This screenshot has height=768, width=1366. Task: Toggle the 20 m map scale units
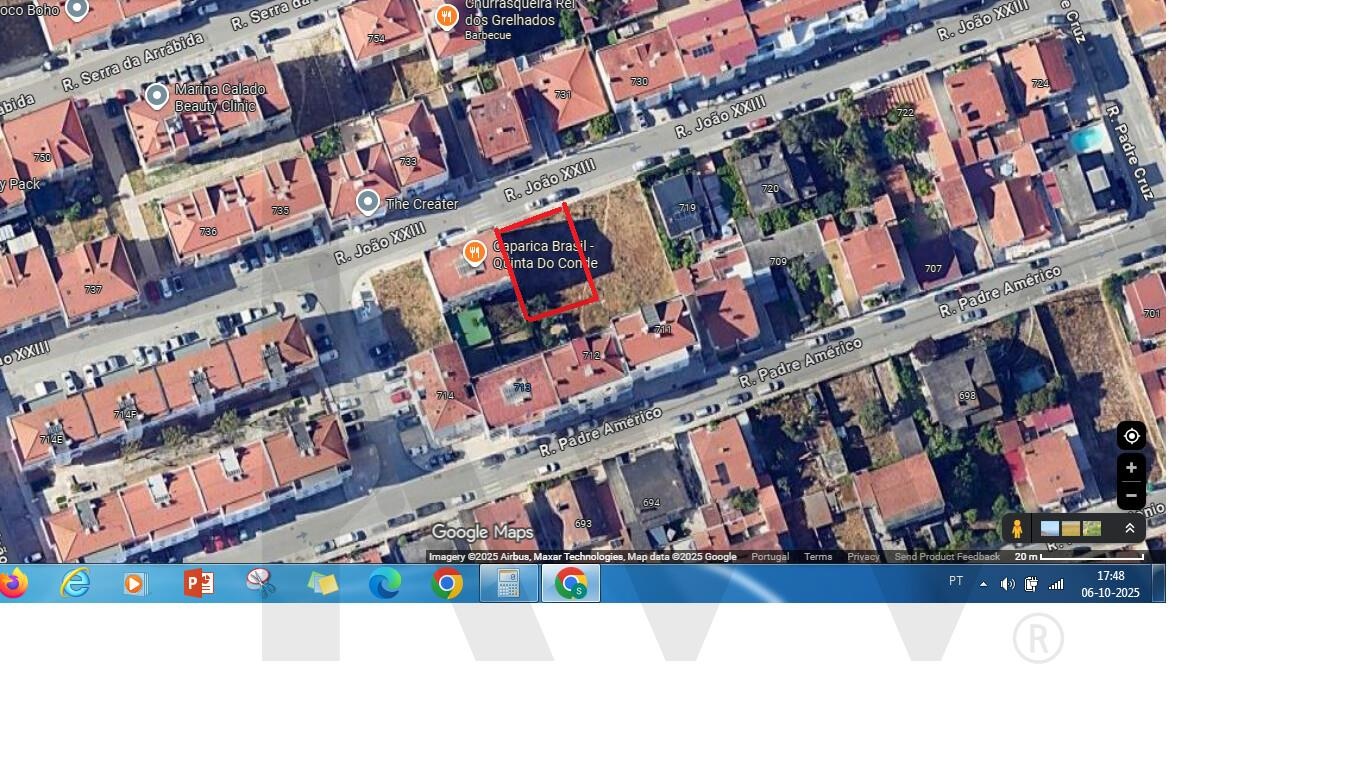pos(1079,557)
